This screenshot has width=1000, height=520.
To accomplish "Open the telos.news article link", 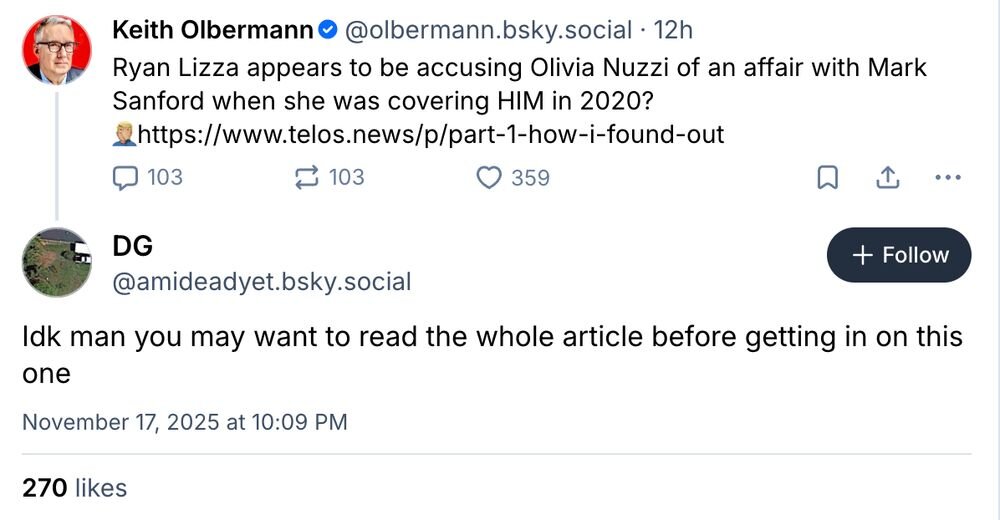I will [x=430, y=133].
